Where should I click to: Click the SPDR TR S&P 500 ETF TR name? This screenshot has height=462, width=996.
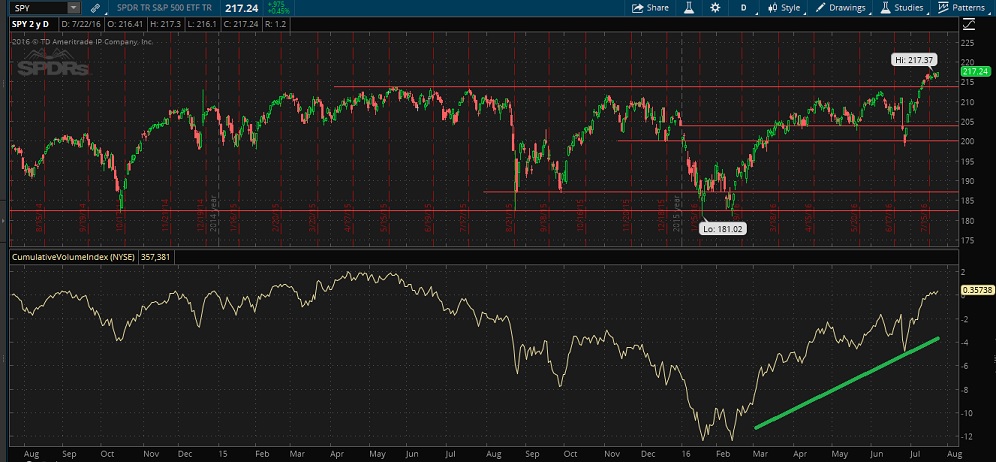coord(165,8)
